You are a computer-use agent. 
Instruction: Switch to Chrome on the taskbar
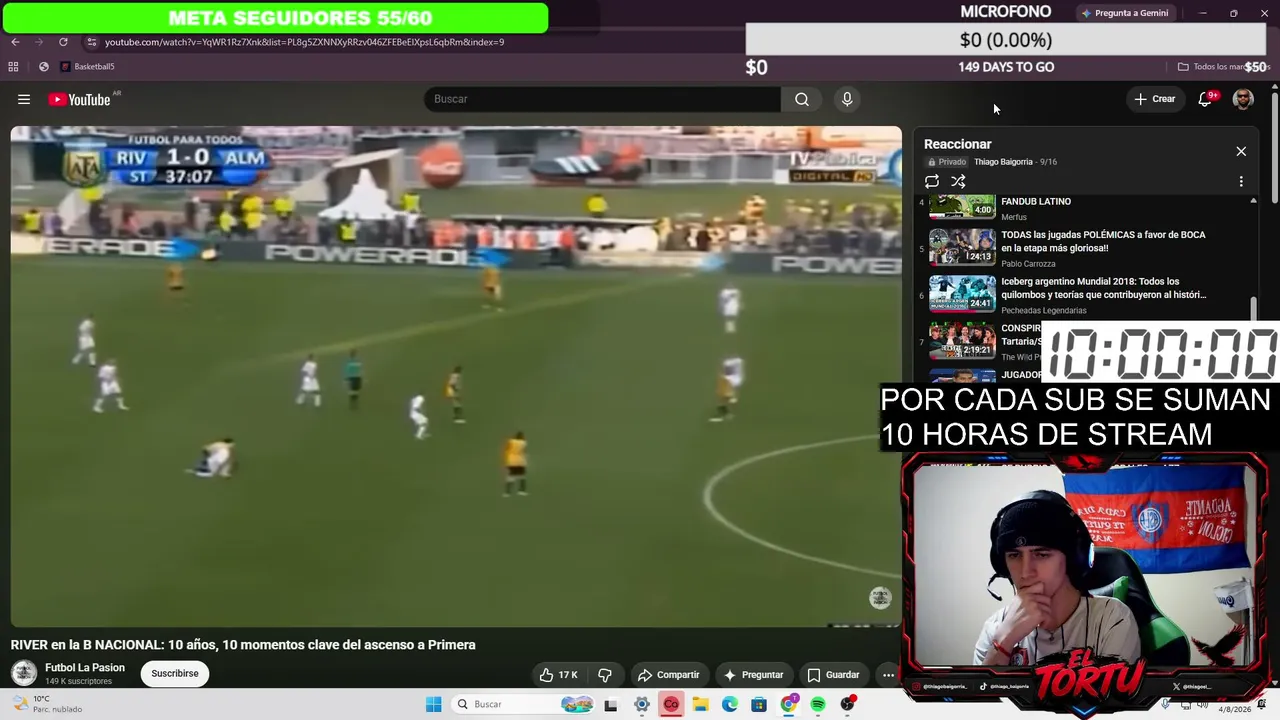[x=789, y=705]
